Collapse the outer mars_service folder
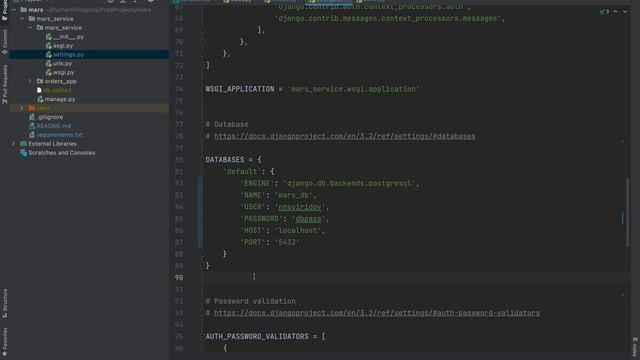 pos(22,19)
